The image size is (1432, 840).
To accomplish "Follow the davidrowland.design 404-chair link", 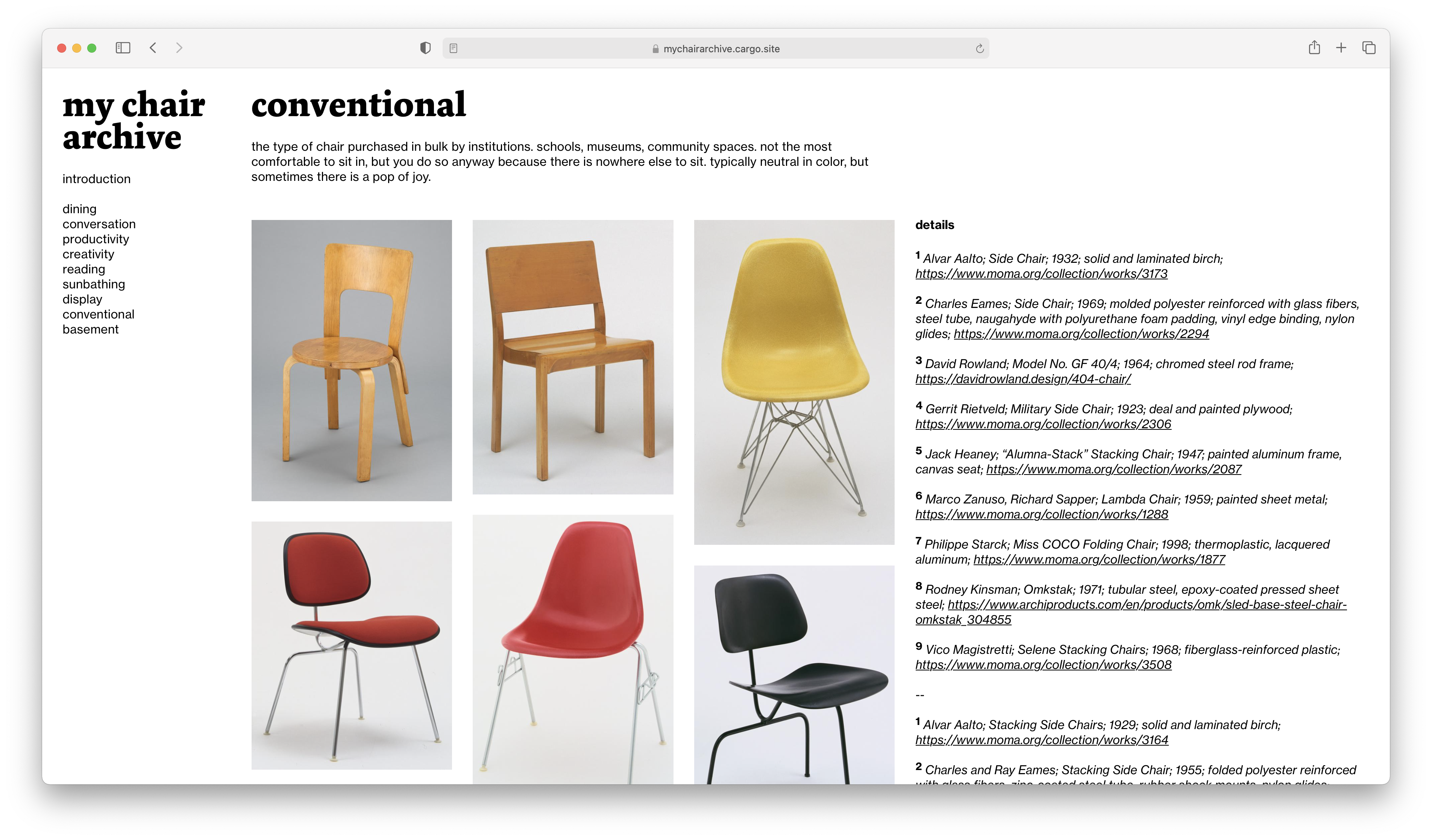I will tap(1023, 379).
